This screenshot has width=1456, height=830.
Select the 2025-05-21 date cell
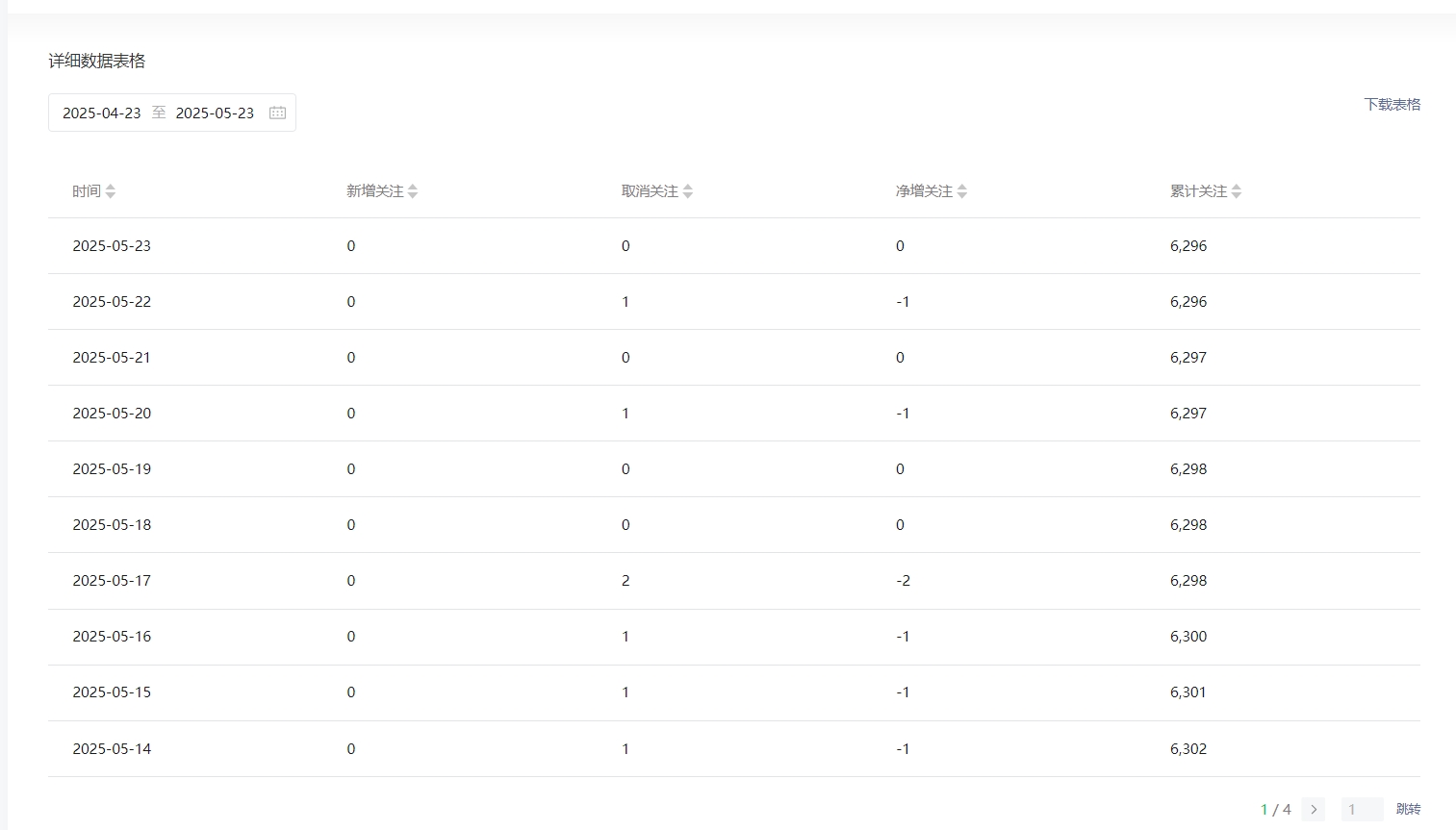pyautogui.click(x=112, y=358)
